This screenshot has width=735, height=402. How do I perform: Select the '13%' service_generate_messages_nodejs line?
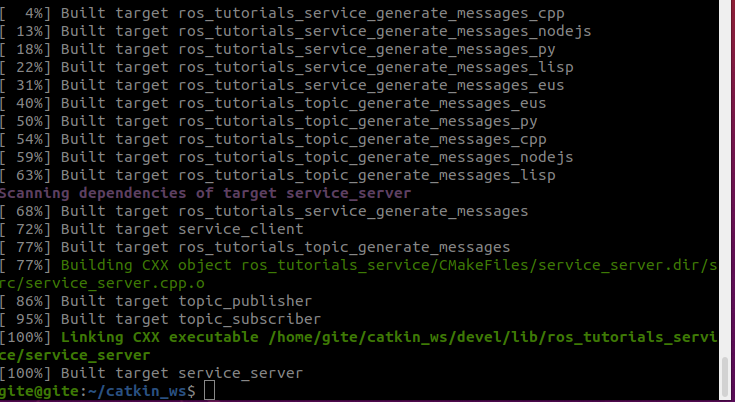295,31
